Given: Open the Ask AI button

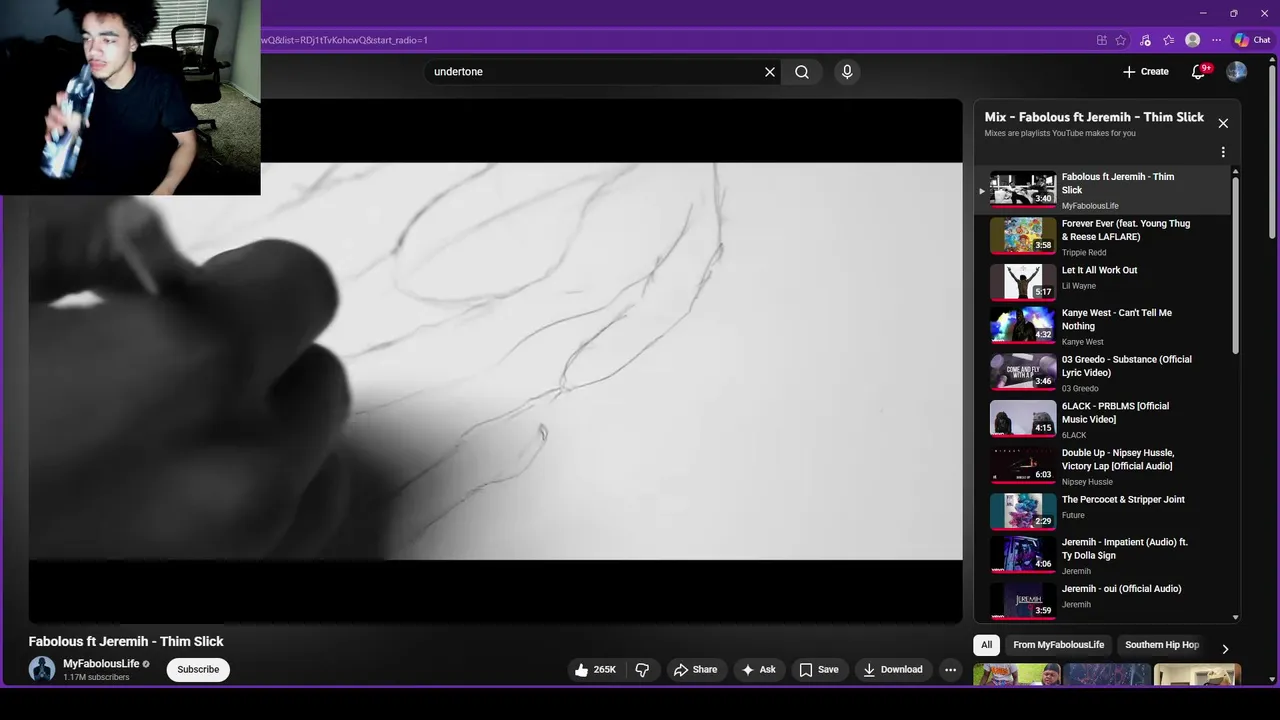Looking at the screenshot, I should click(x=758, y=670).
